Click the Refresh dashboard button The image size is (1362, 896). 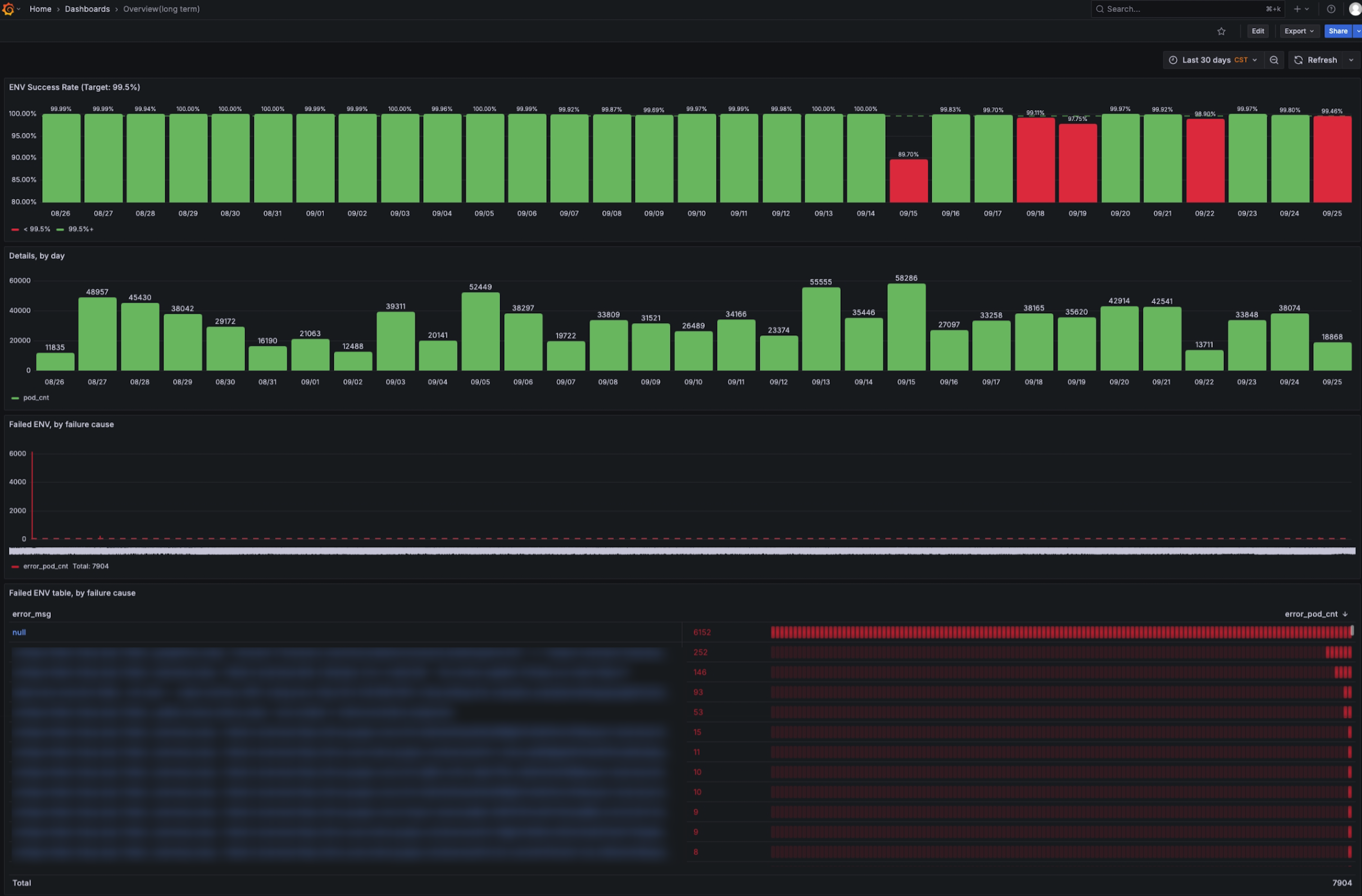[1315, 60]
